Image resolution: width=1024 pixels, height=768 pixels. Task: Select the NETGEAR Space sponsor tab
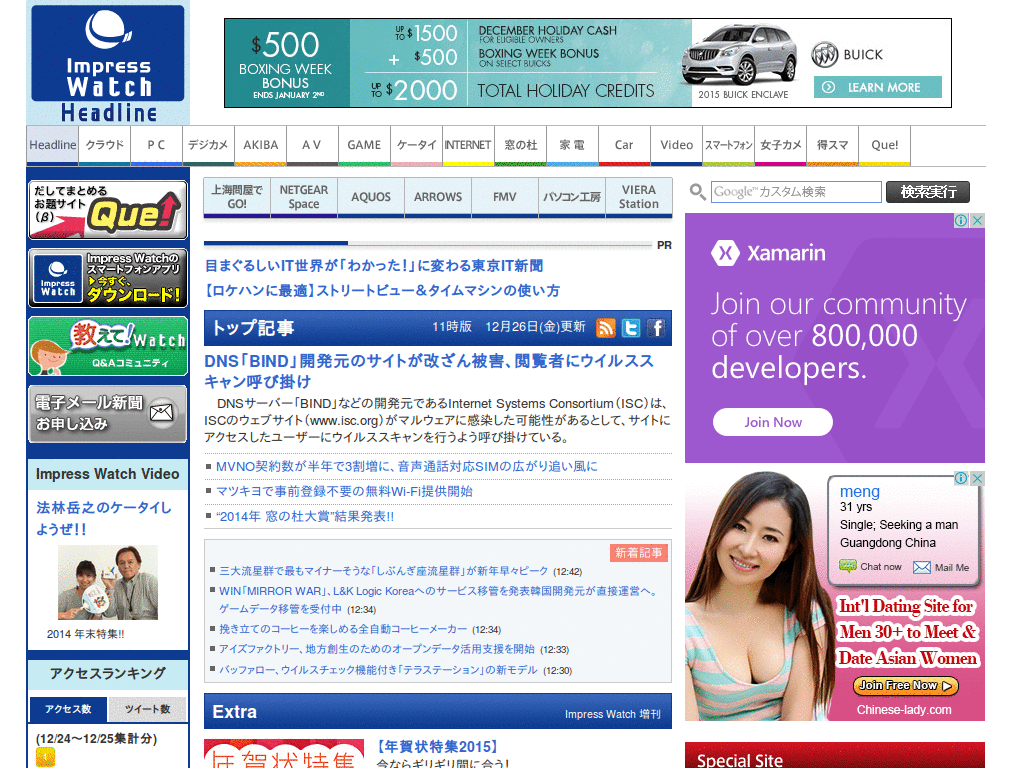coord(304,197)
